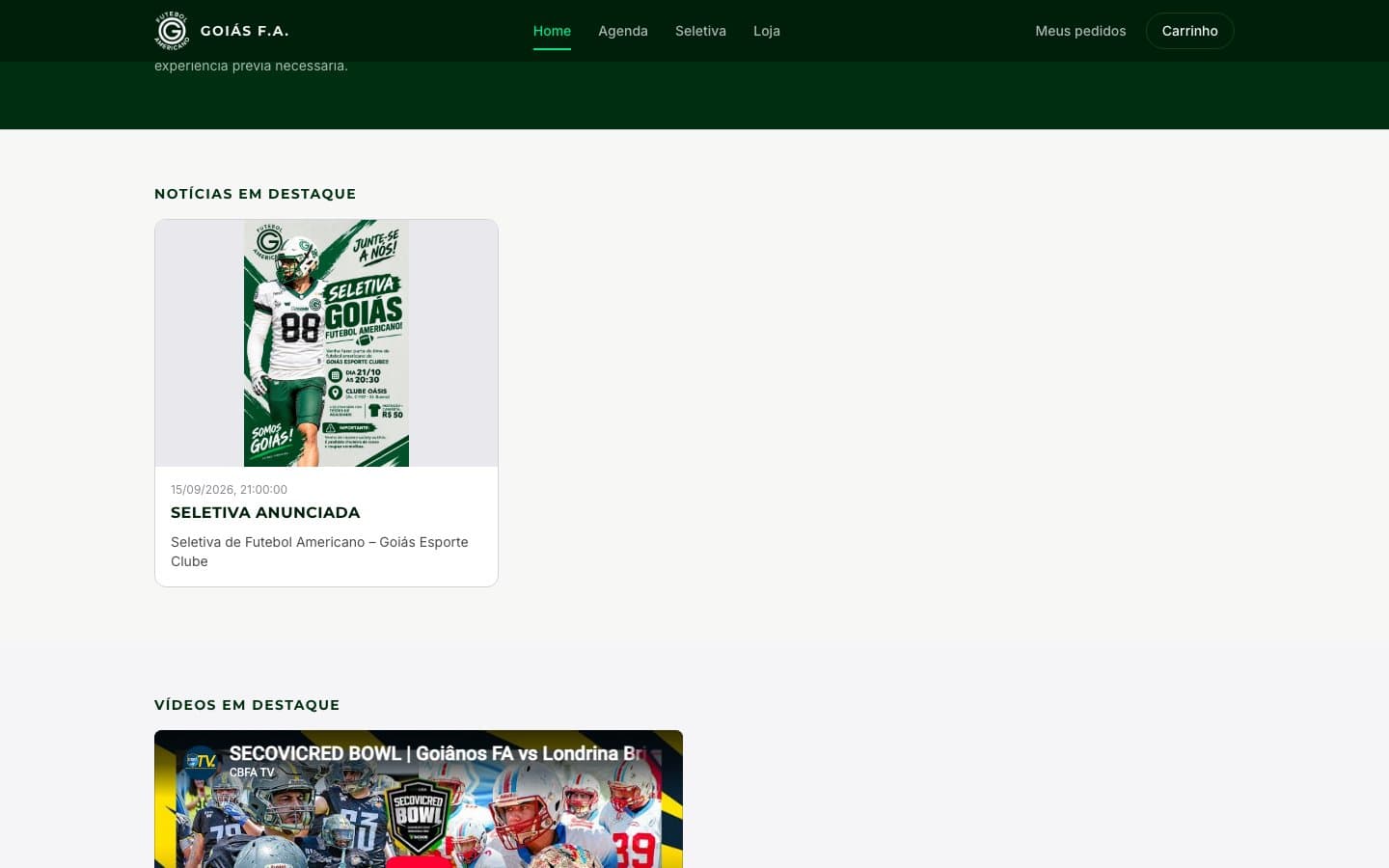Image resolution: width=1389 pixels, height=868 pixels.
Task: Visit the Loja store page
Action: point(767,31)
